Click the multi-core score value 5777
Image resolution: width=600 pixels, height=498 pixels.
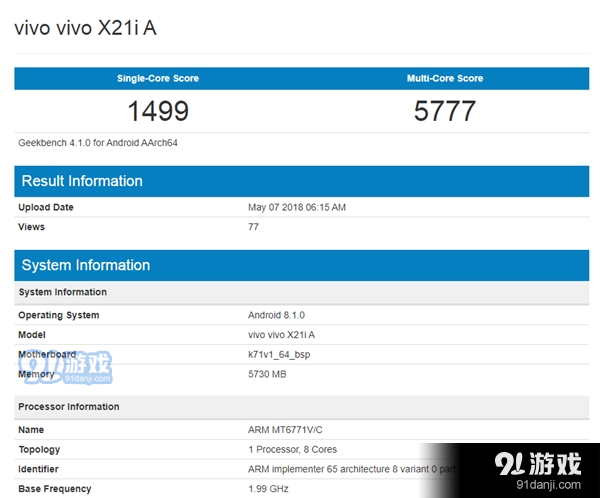(445, 111)
